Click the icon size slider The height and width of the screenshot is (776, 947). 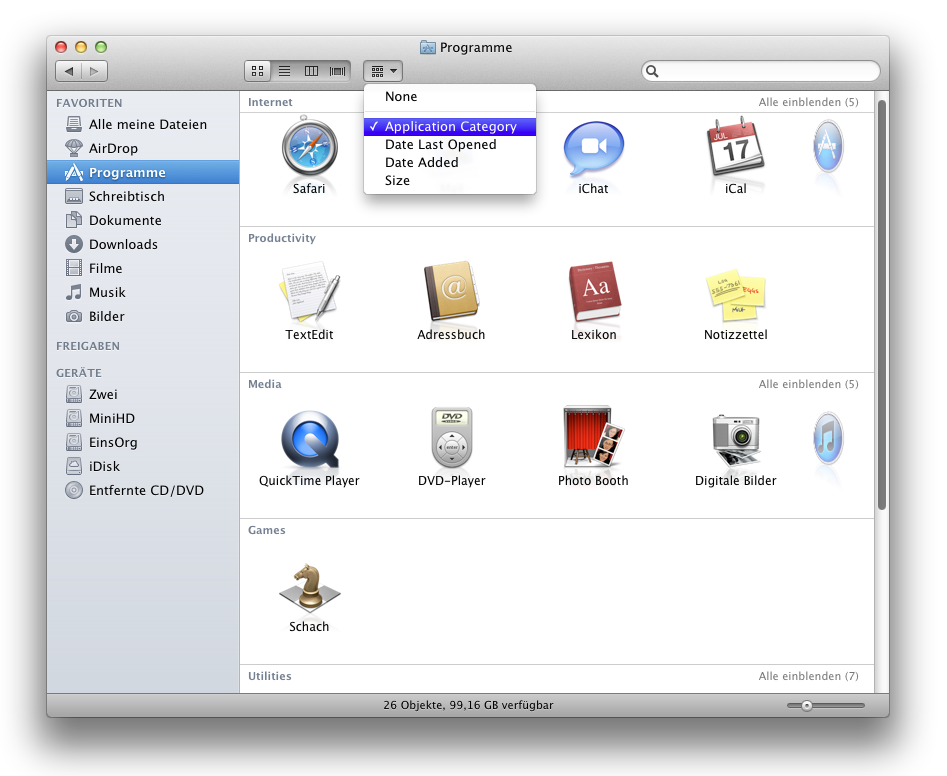825,705
